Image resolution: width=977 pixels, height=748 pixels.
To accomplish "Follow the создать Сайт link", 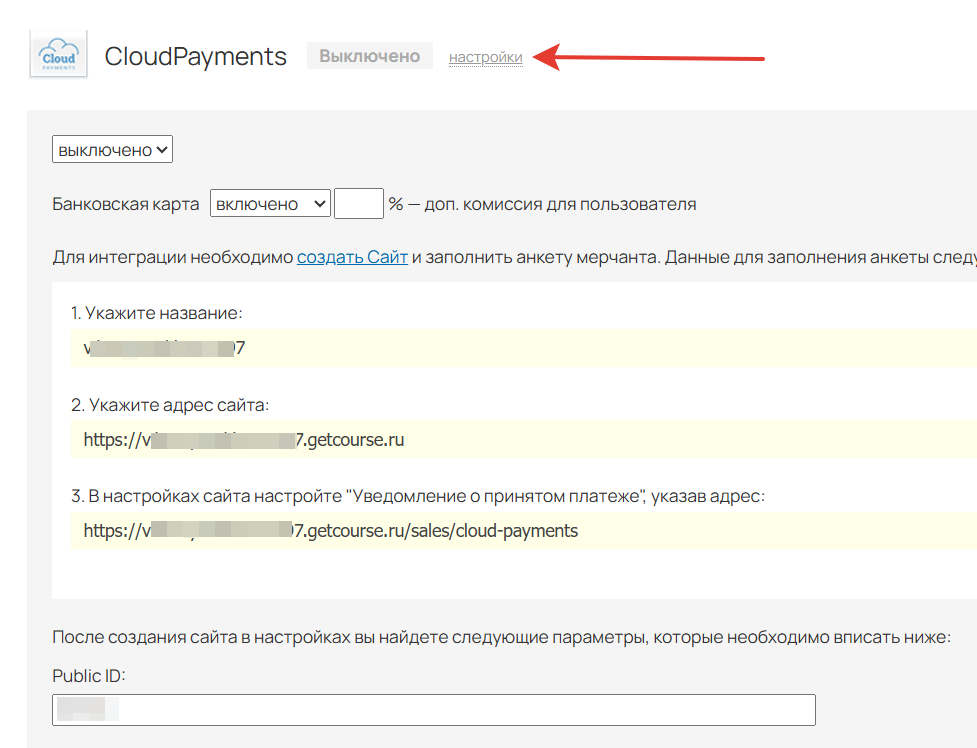I will click(352, 257).
